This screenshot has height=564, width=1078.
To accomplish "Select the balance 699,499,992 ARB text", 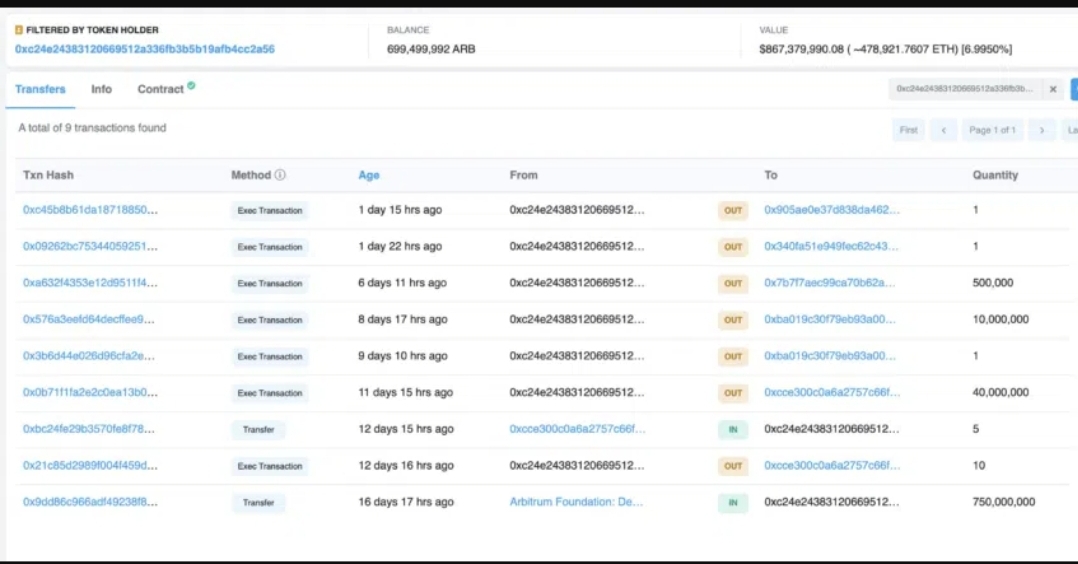I will click(431, 49).
